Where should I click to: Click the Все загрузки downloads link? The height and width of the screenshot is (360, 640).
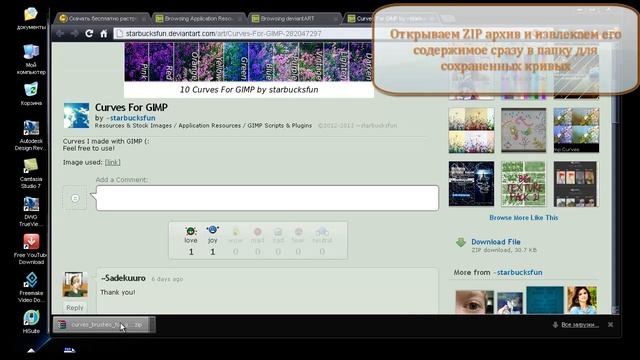pos(580,325)
